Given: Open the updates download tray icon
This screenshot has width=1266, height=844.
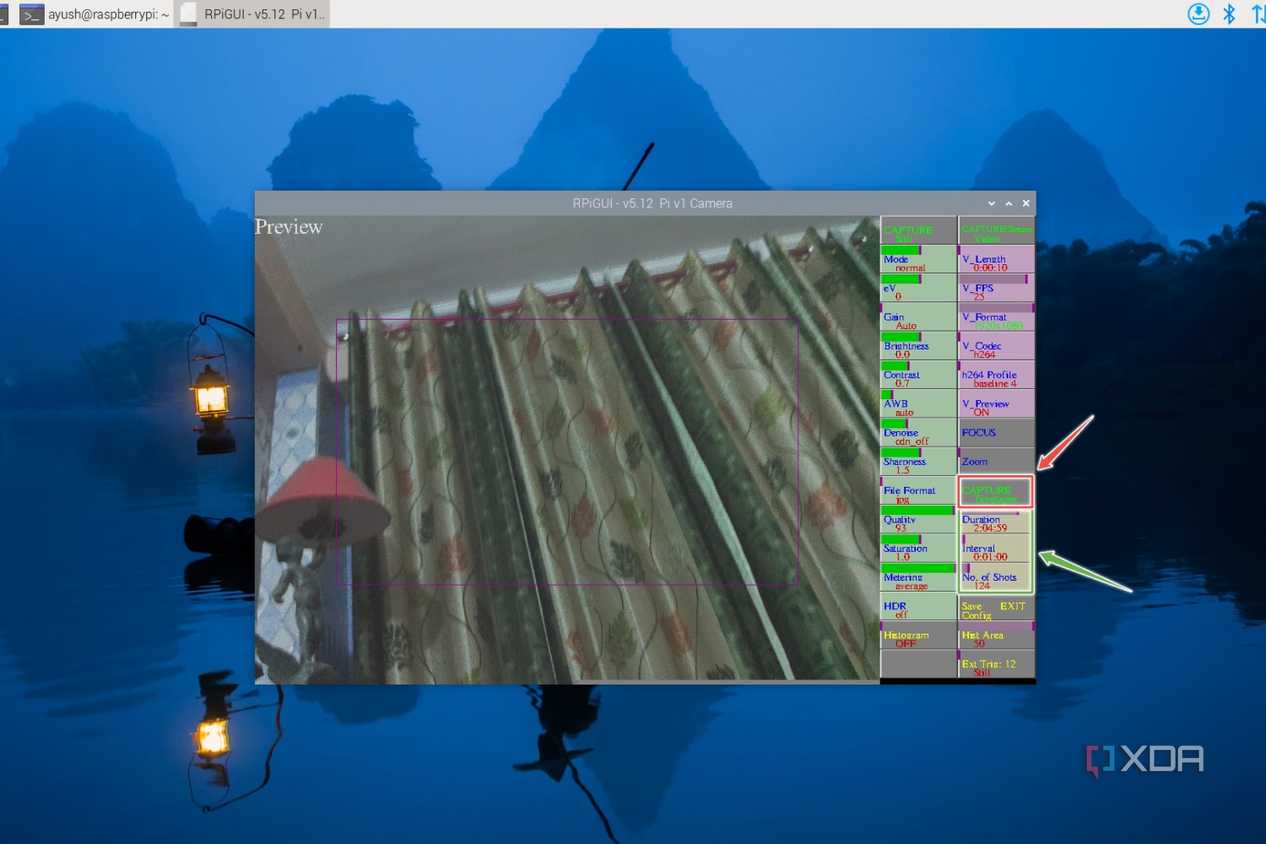Looking at the screenshot, I should tap(1198, 14).
